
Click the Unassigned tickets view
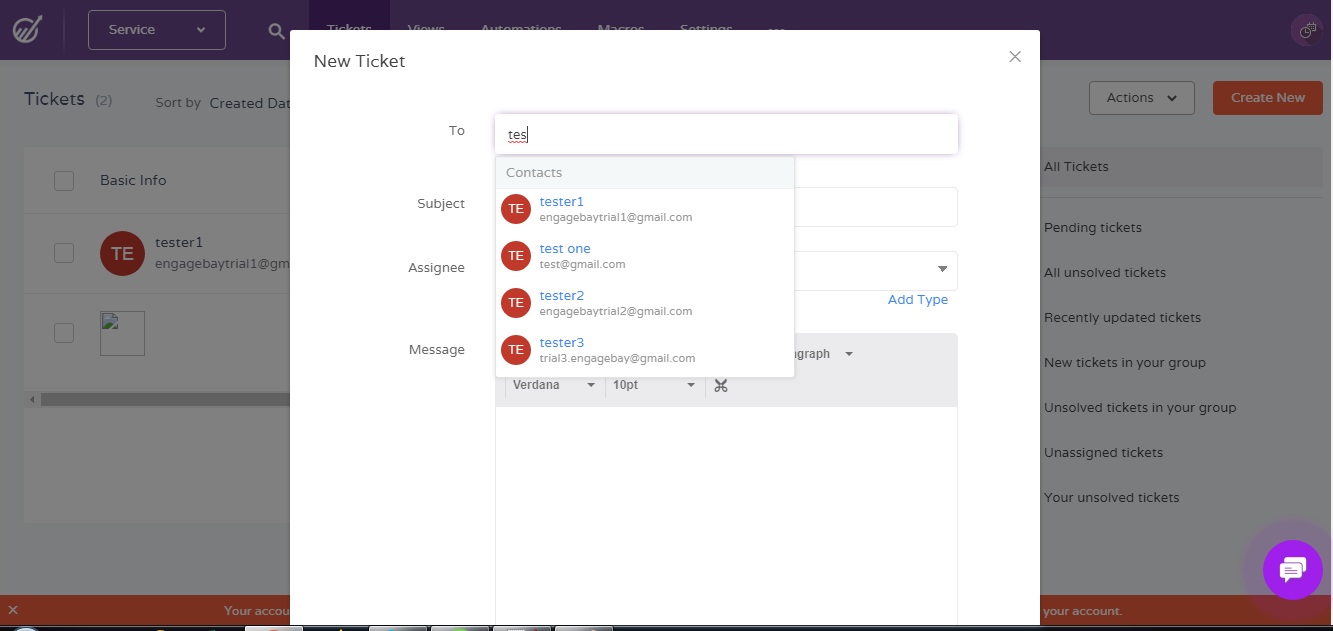tap(1103, 453)
